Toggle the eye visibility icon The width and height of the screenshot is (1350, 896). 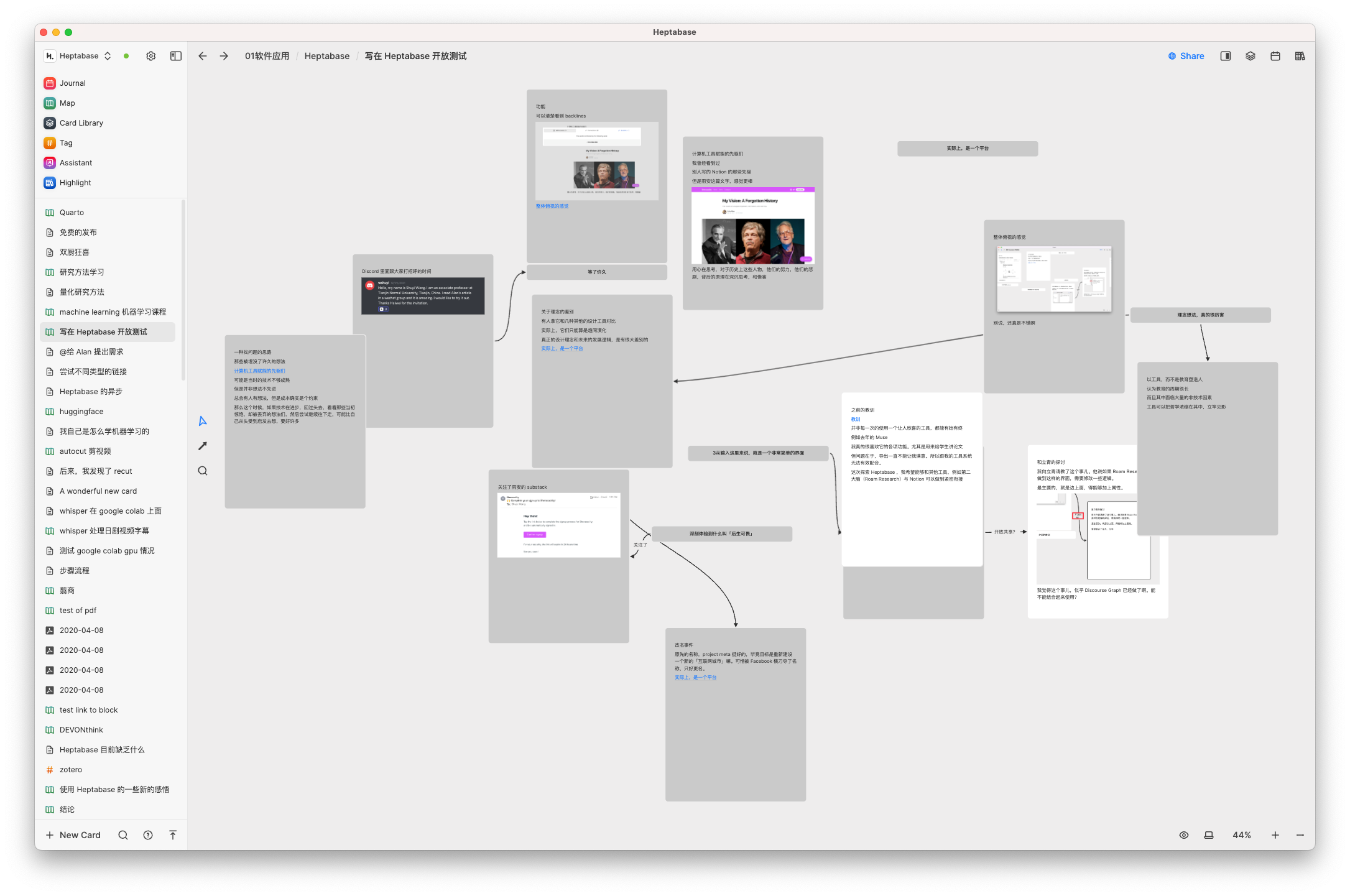(1184, 835)
